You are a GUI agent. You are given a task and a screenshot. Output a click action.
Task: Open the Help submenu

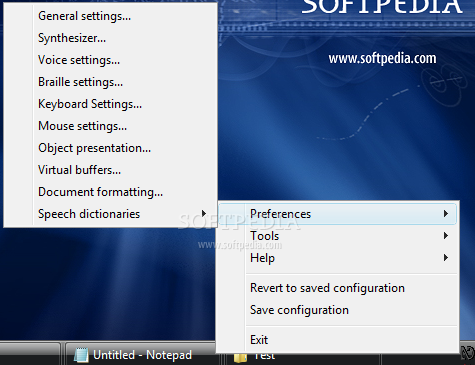(x=337, y=258)
